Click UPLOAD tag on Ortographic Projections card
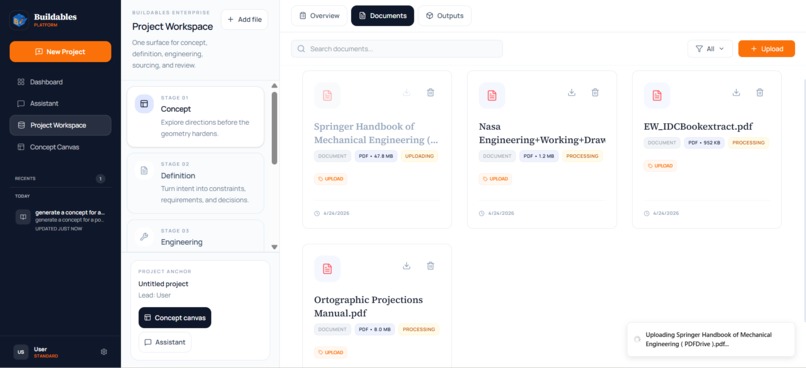 click(x=331, y=353)
